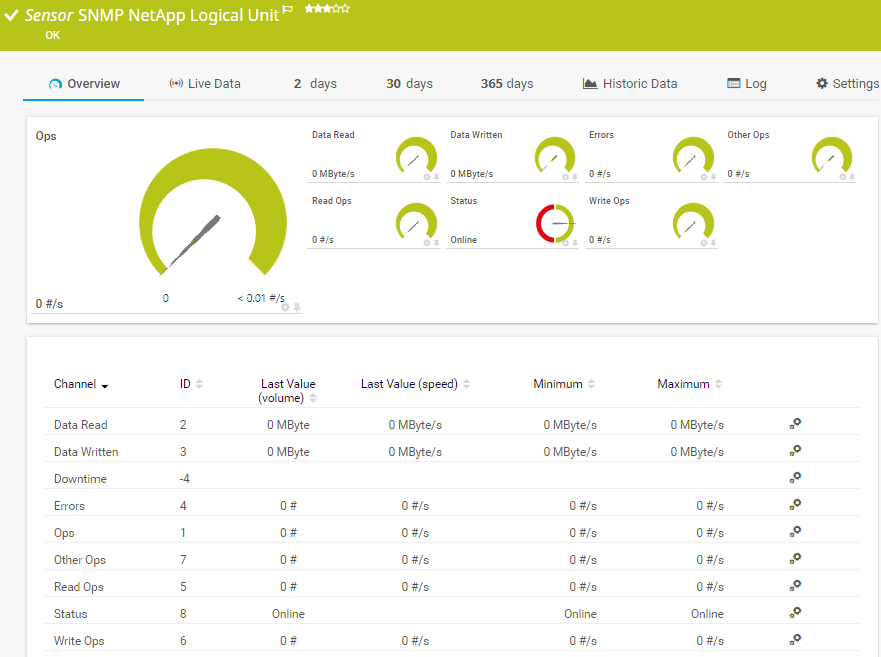
Task: Sort table by ID column
Action: coord(199,384)
